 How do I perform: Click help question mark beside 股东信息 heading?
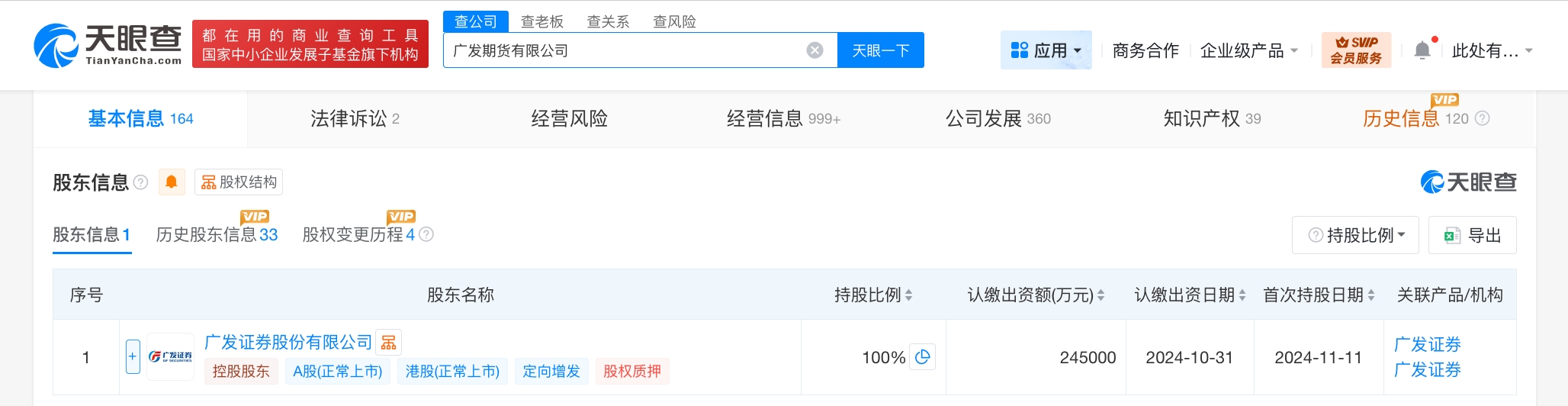141,182
